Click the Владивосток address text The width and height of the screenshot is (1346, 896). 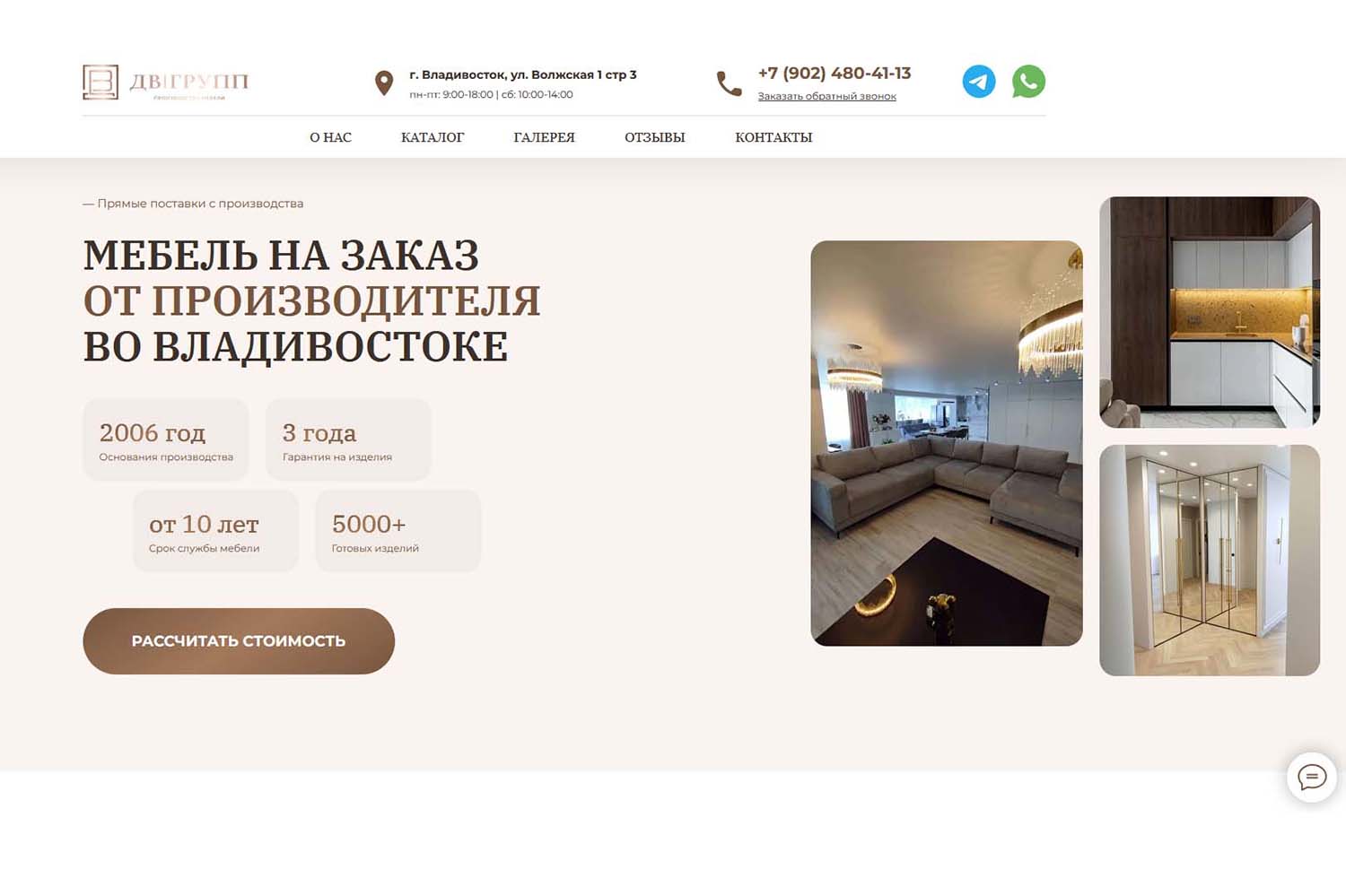(523, 75)
